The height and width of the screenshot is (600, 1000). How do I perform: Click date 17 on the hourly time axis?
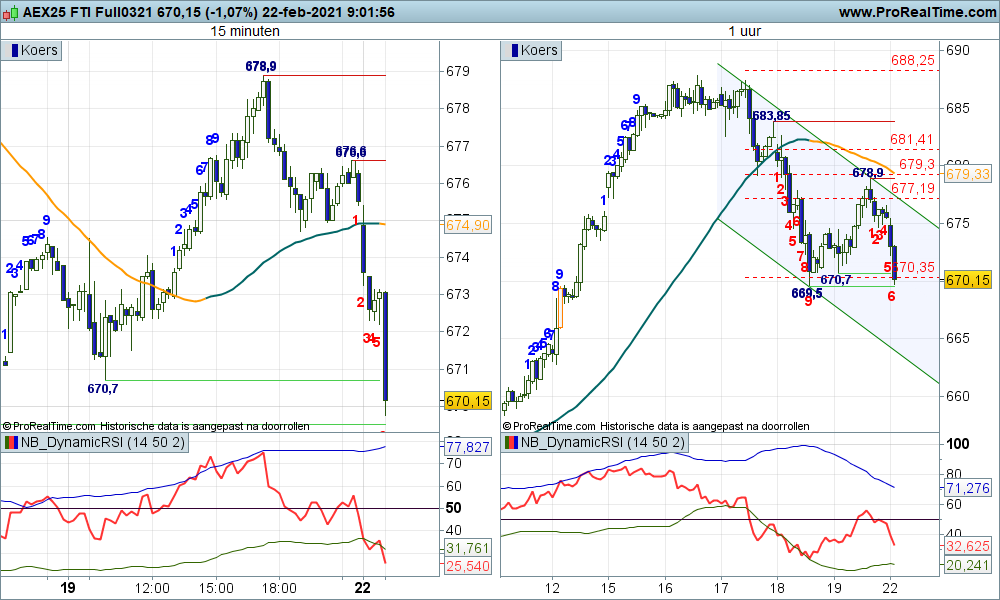(x=721, y=588)
